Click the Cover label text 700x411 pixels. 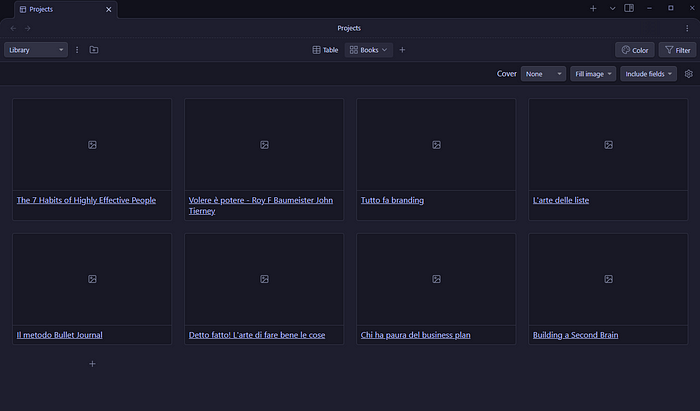coord(507,74)
